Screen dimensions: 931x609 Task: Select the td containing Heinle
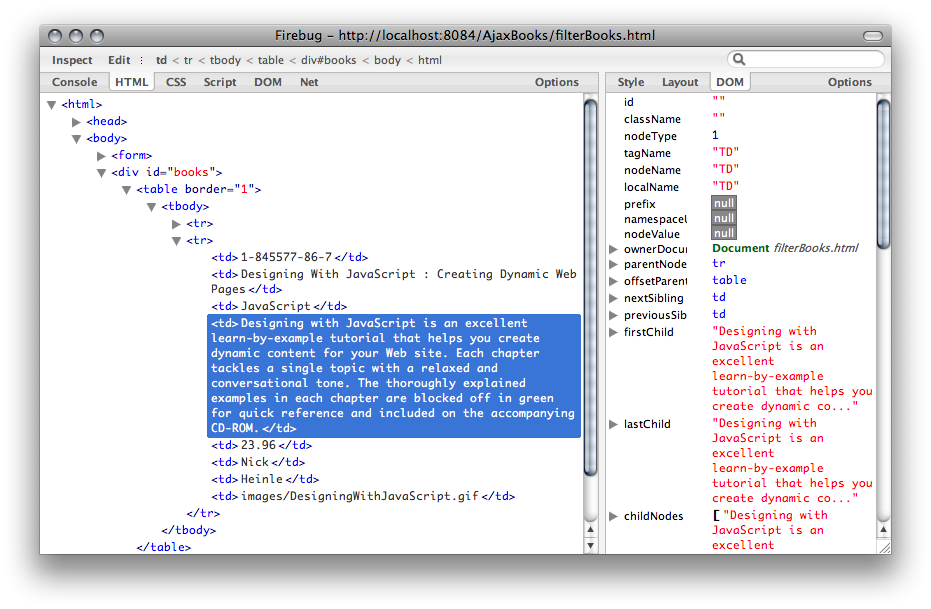(x=265, y=479)
